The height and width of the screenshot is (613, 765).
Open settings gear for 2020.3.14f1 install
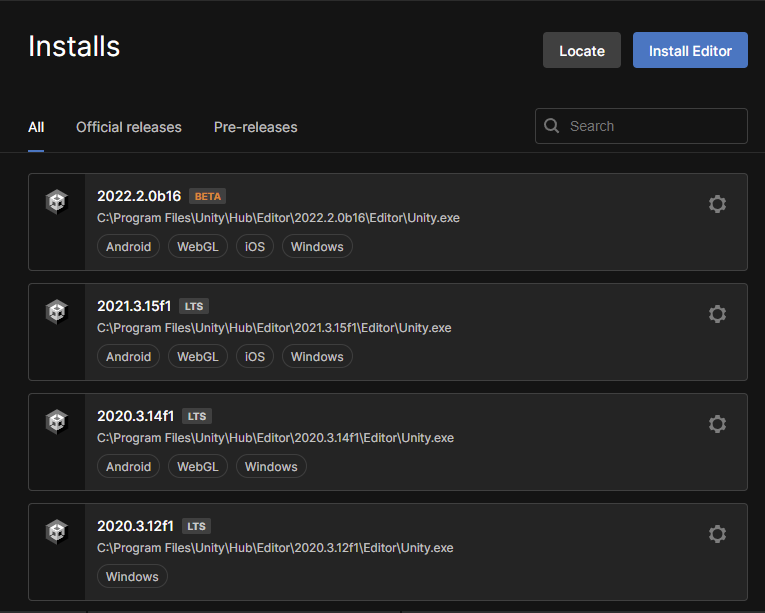tap(717, 424)
